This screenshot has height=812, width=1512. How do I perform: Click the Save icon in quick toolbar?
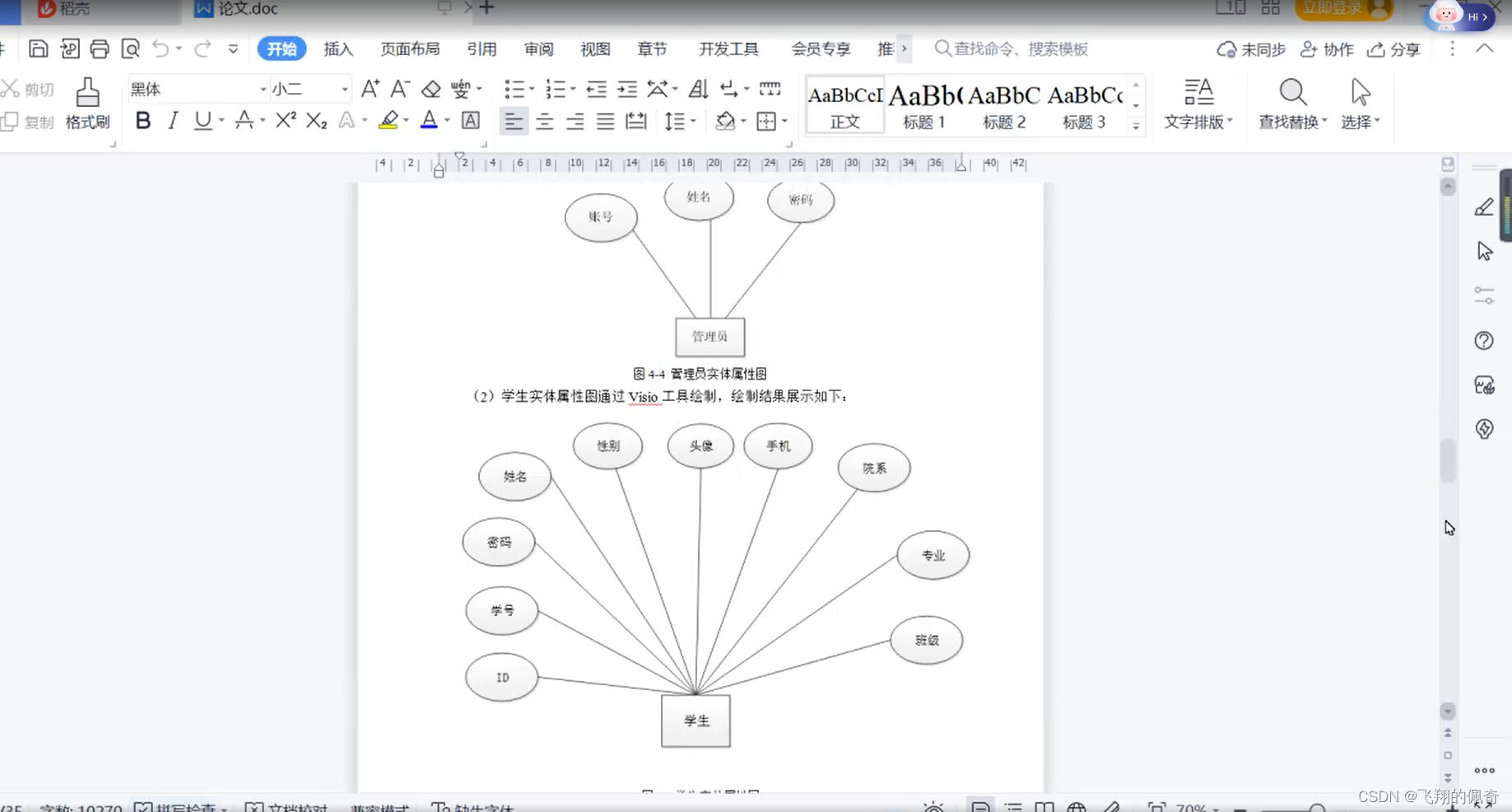(38, 49)
